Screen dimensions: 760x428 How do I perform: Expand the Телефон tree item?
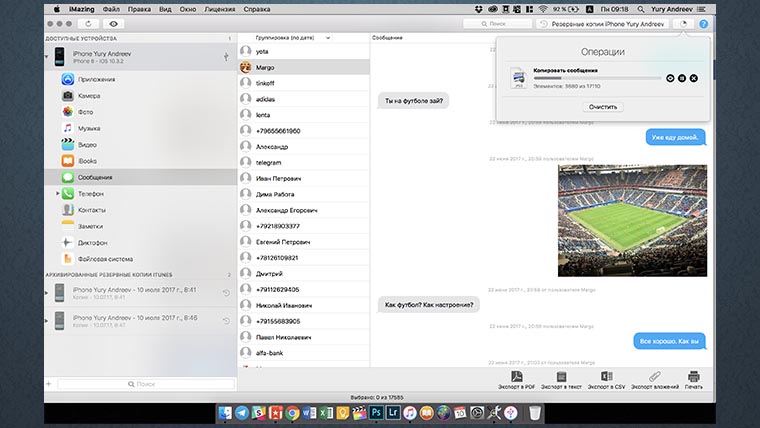coord(57,193)
